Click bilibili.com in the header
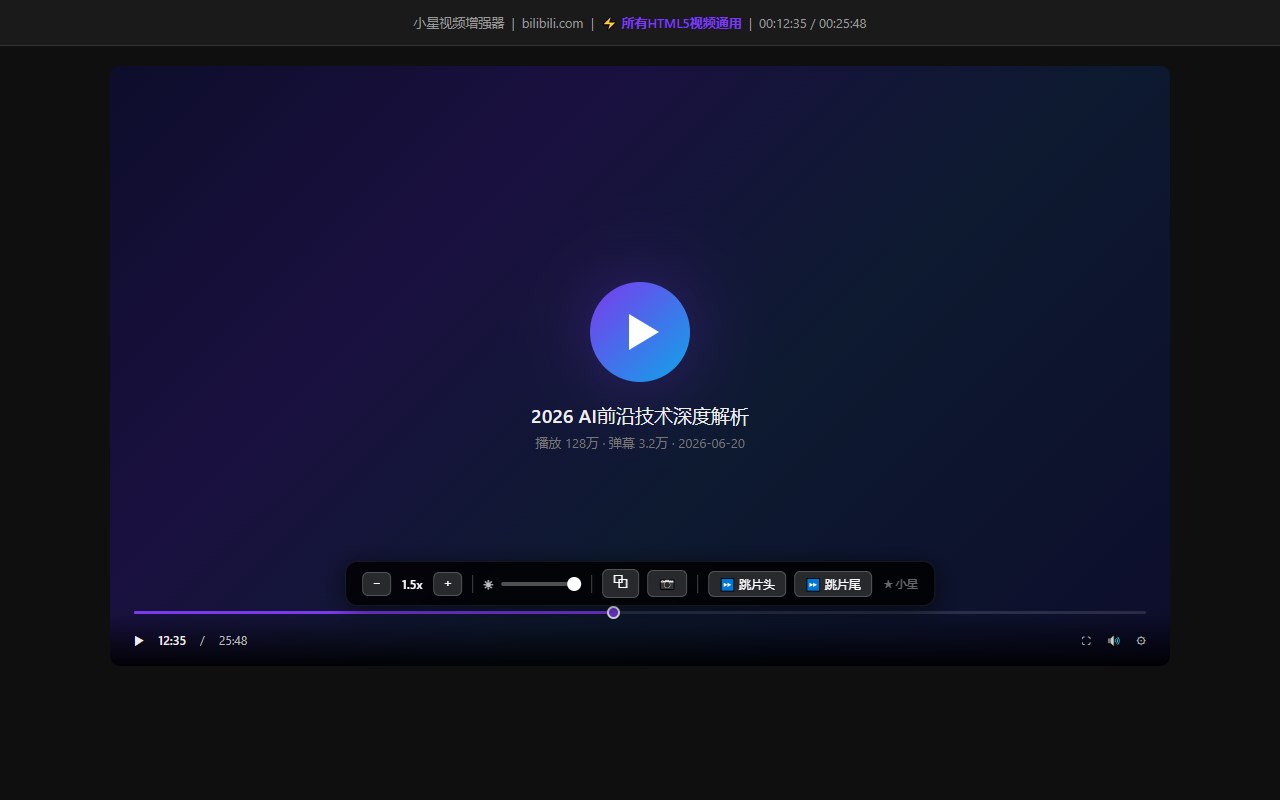Screen dimensions: 1280x800 [x=552, y=23]
